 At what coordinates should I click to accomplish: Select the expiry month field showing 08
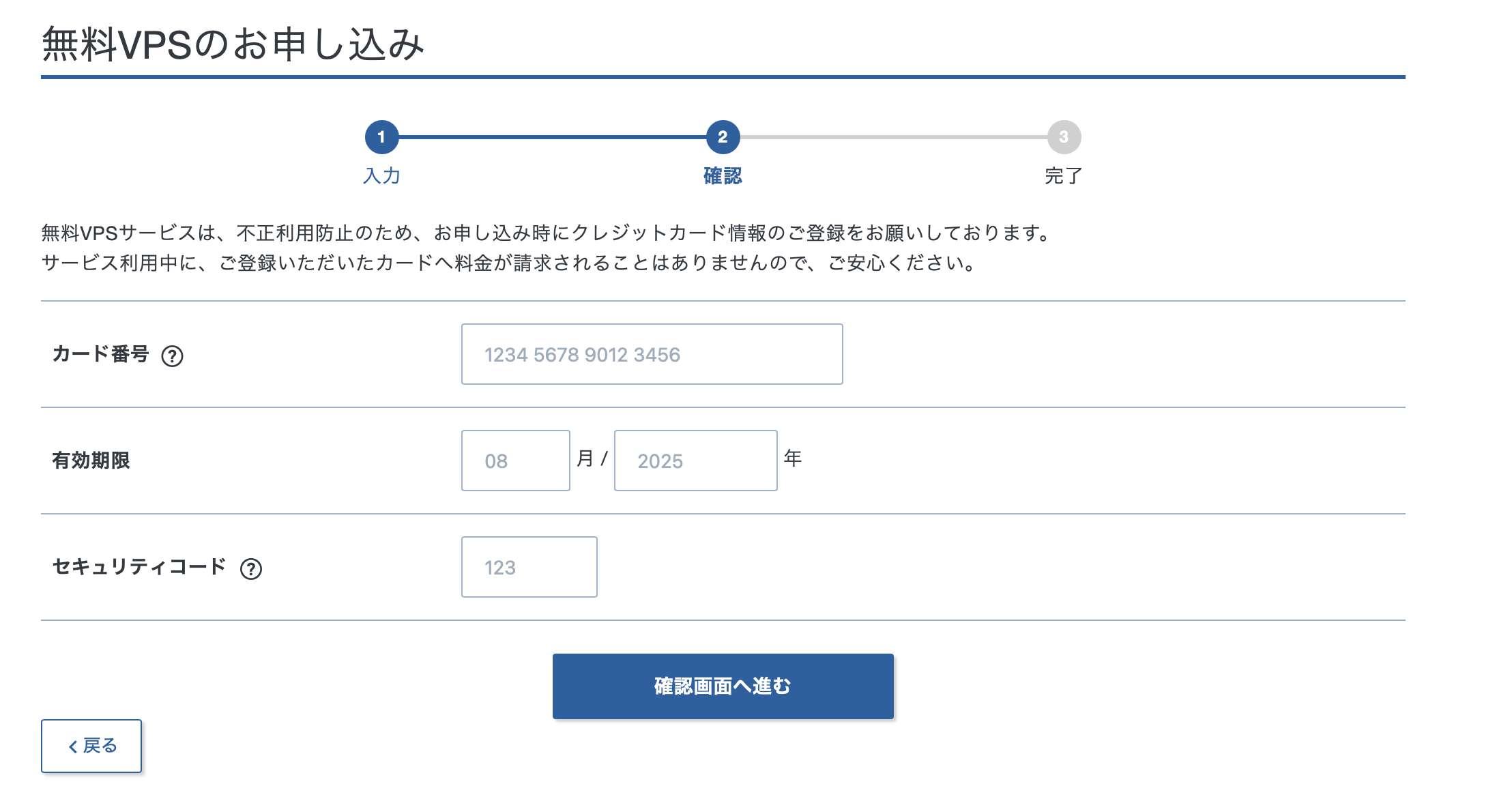[515, 460]
